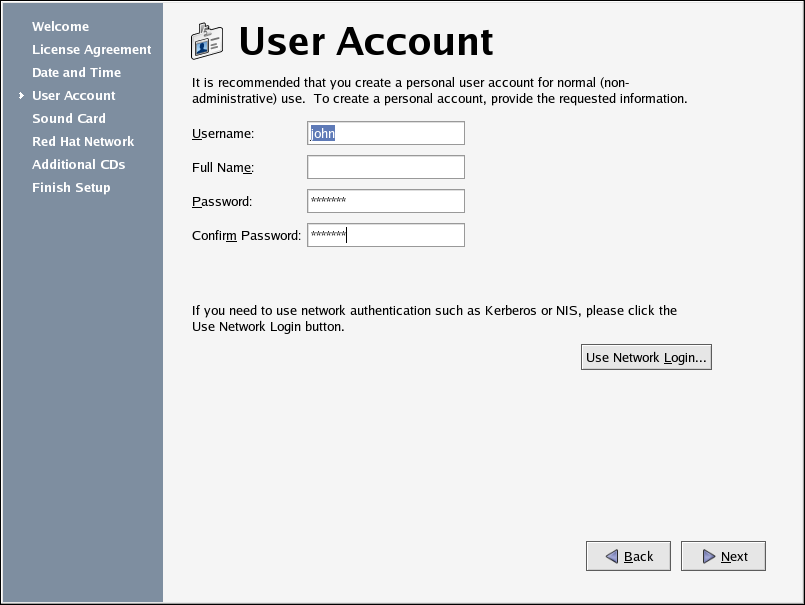Image resolution: width=805 pixels, height=605 pixels.
Task: Click the left arrow icon on Back
Action: 610,556
